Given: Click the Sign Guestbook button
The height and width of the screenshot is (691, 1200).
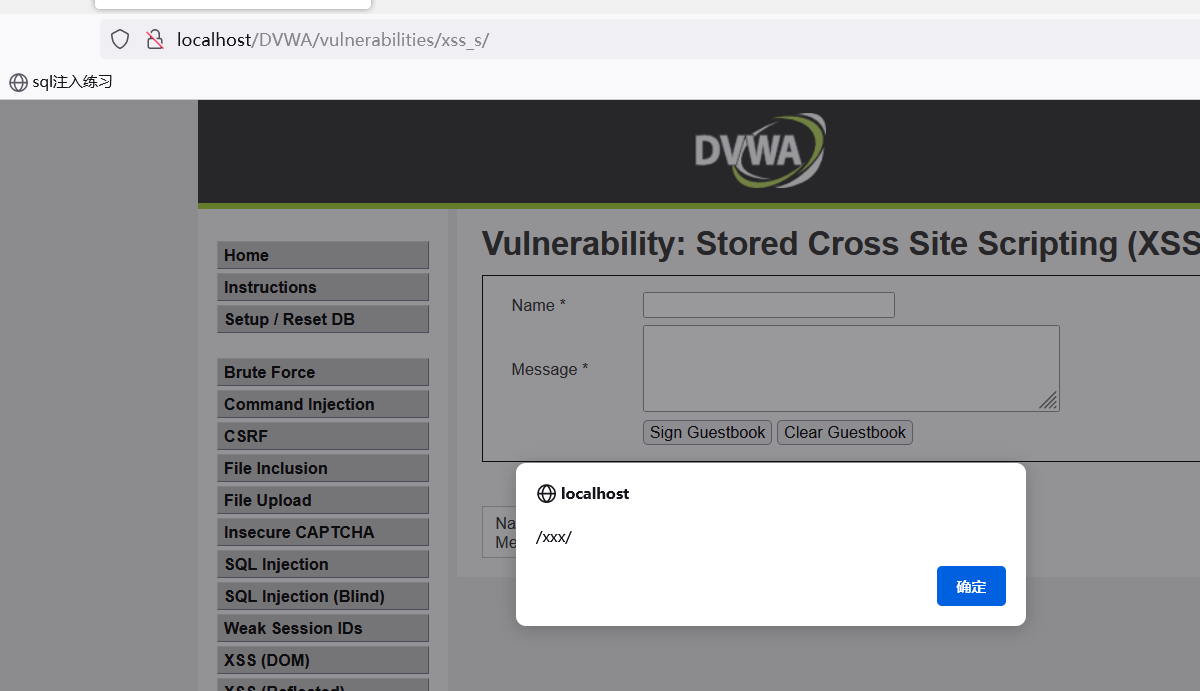Looking at the screenshot, I should pos(707,432).
